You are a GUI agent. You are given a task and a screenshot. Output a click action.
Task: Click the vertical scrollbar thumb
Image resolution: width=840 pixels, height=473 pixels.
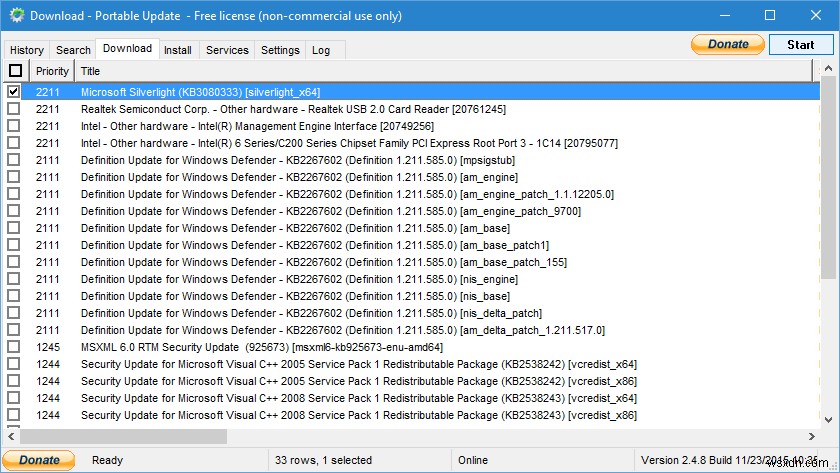(829, 177)
